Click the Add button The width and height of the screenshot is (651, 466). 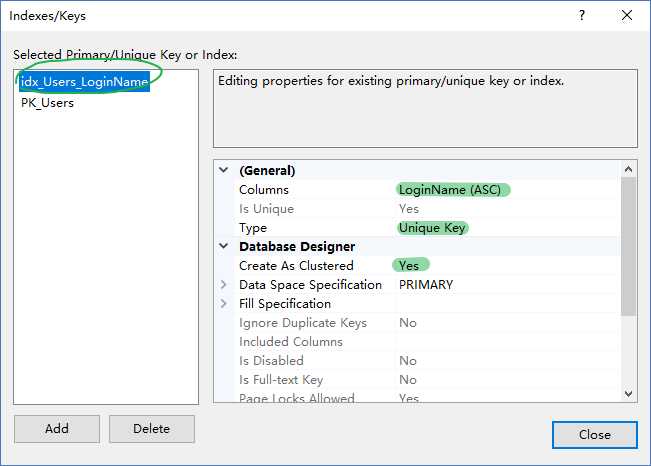click(57, 429)
